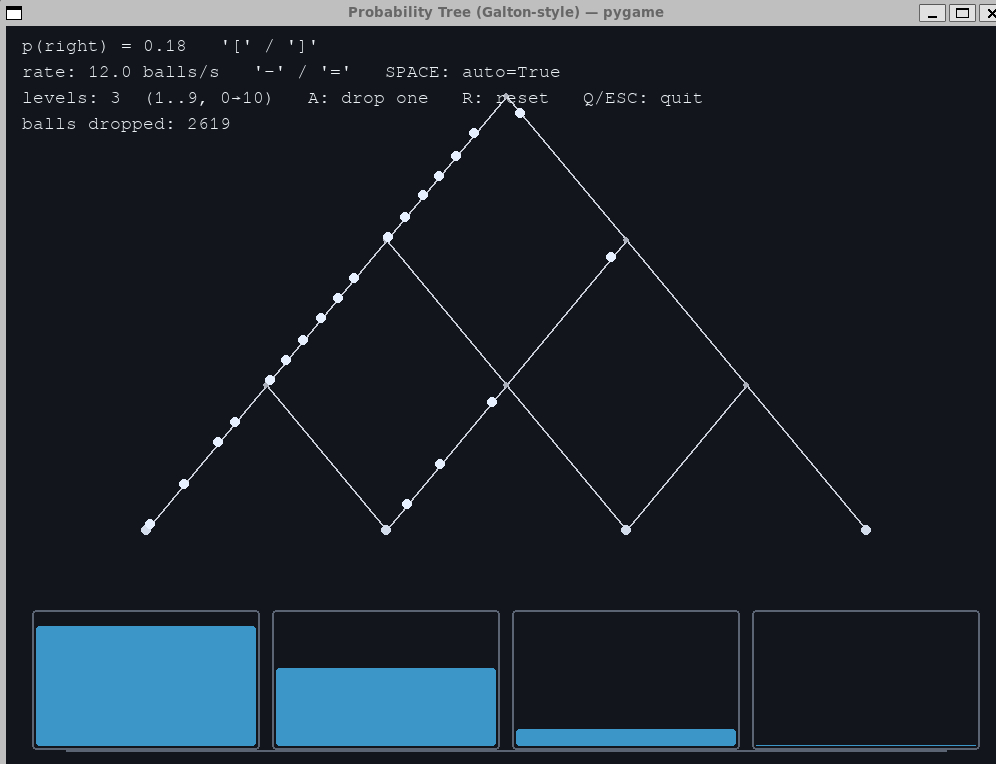The width and height of the screenshot is (996, 764).
Task: Click the rightmost bottom leaf node of the tree
Action: (866, 530)
